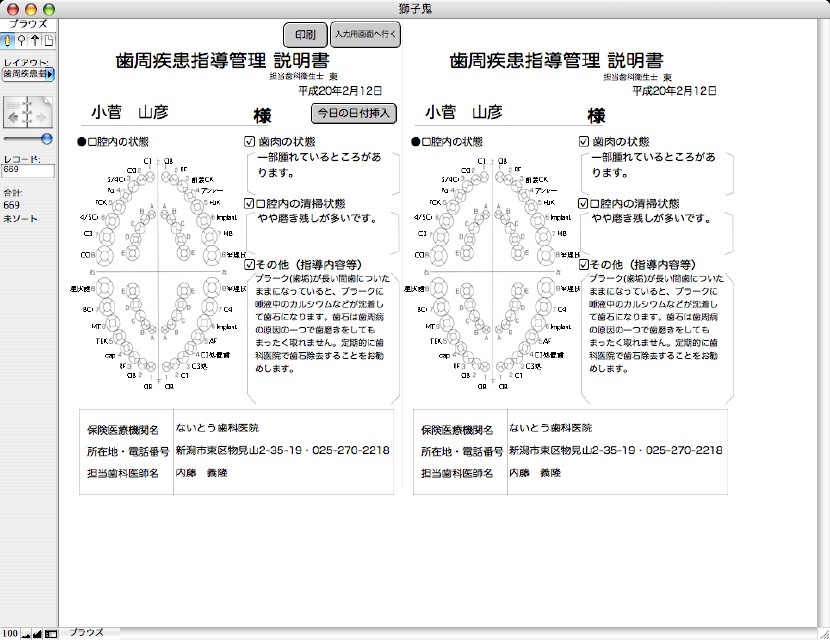
Task: Click the レコード number field showing 669
Action: (x=29, y=170)
